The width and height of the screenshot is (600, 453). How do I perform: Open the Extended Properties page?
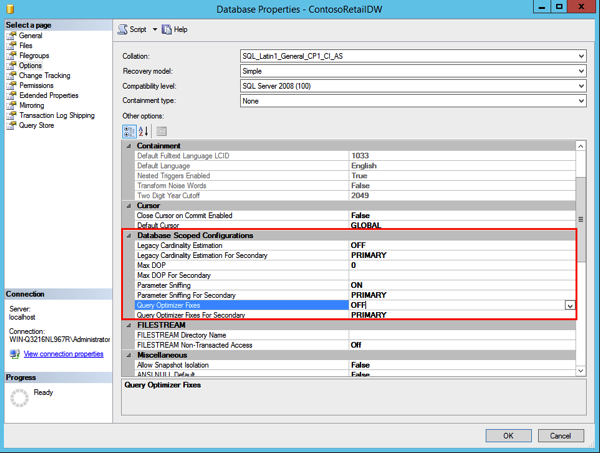coord(49,95)
